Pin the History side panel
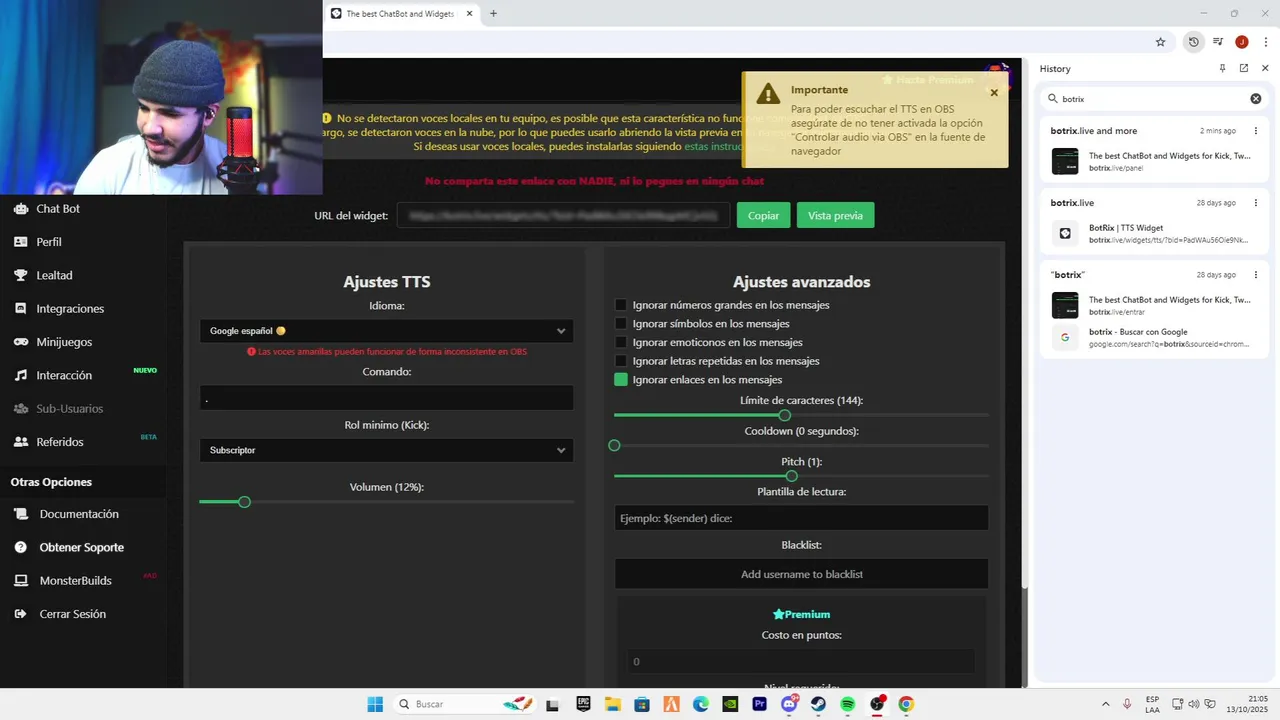1280x720 pixels. (1222, 68)
